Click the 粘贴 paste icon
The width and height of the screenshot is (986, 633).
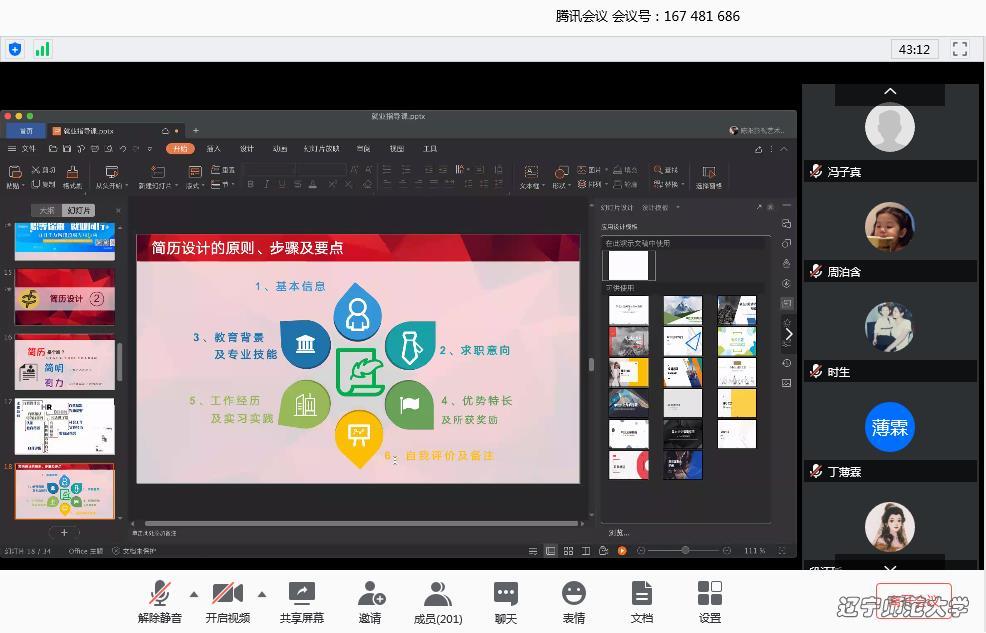[x=15, y=172]
